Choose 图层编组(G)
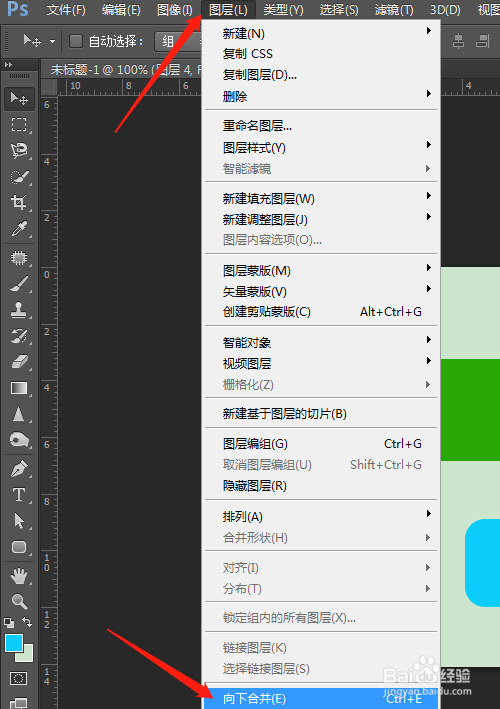The height and width of the screenshot is (709, 500). tap(321, 444)
